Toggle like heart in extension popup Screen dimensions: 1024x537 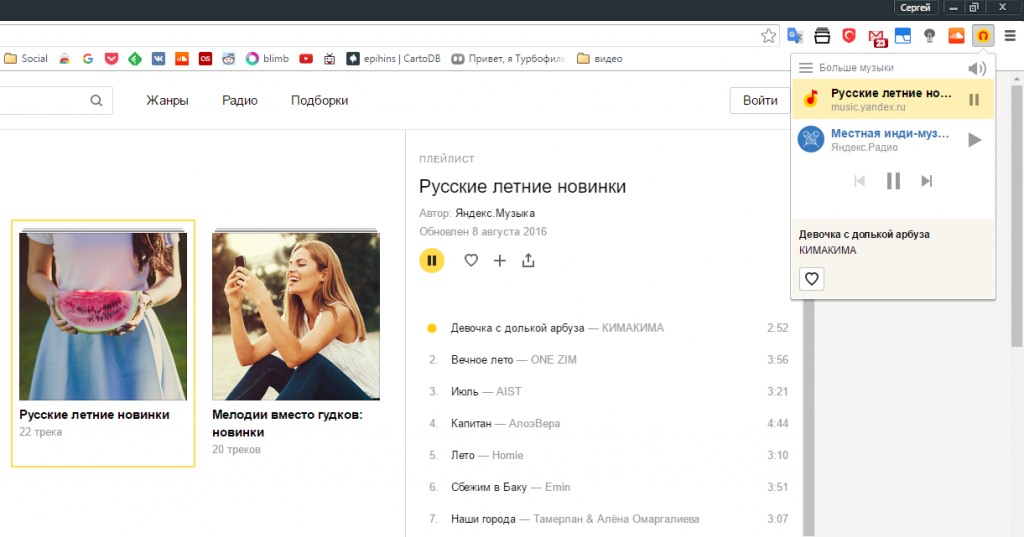(x=812, y=279)
